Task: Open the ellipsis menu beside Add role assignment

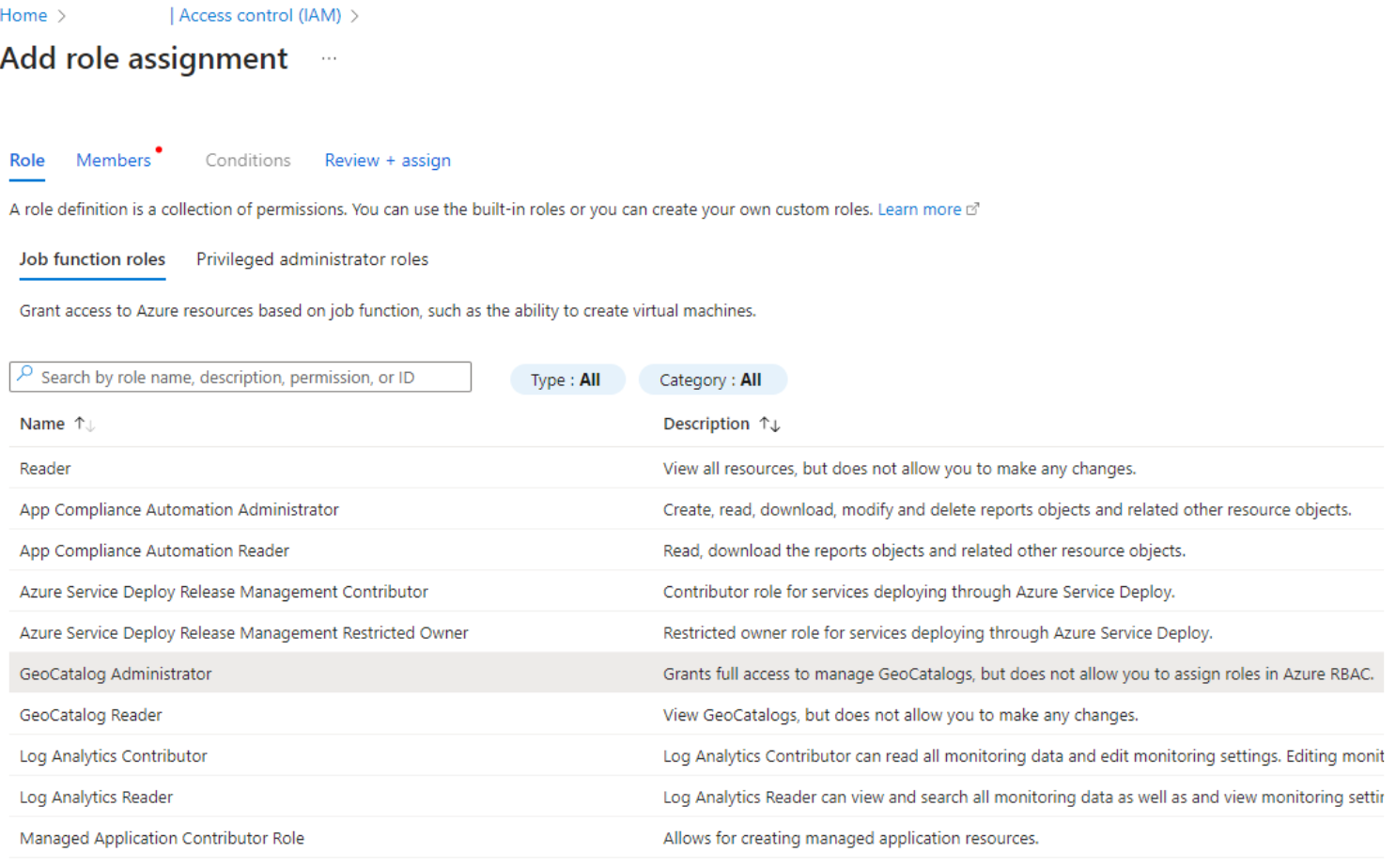Action: point(329,58)
